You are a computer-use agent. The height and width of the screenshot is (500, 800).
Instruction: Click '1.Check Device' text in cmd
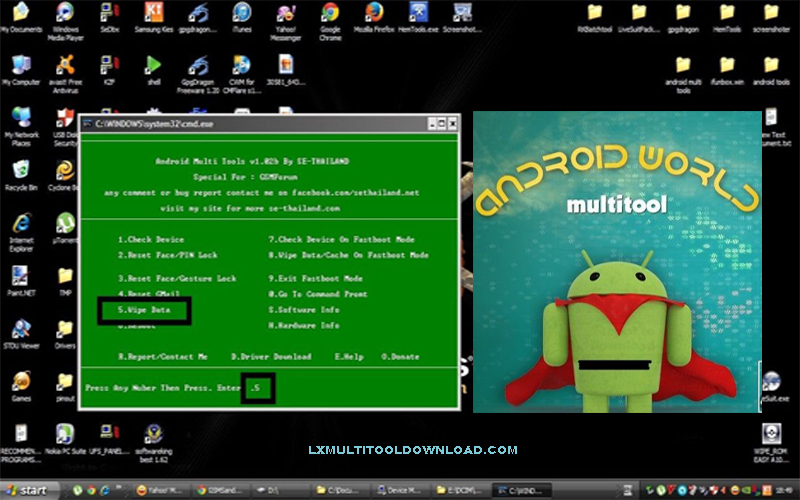(x=151, y=239)
